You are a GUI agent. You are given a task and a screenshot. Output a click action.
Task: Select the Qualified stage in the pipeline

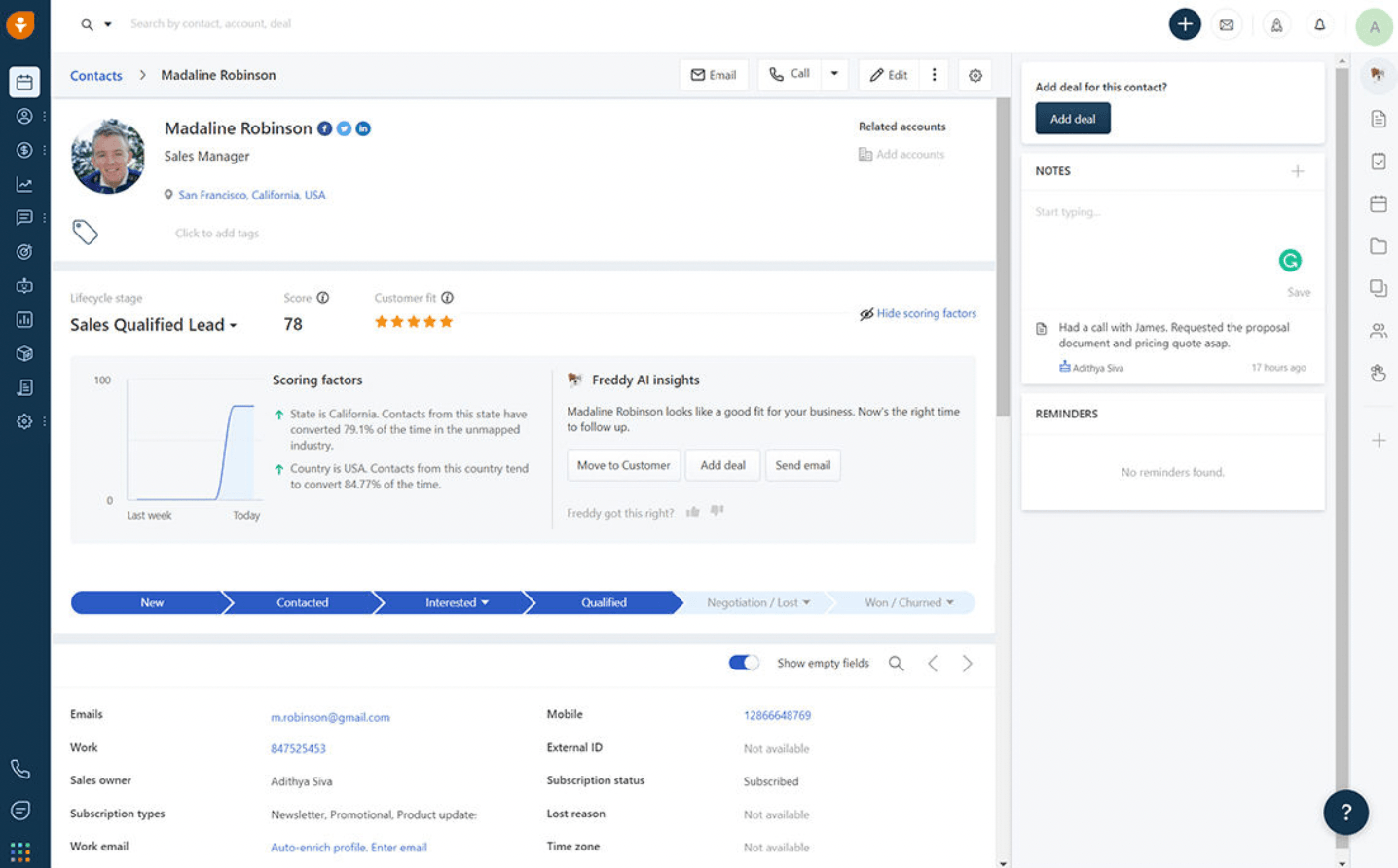click(x=604, y=602)
